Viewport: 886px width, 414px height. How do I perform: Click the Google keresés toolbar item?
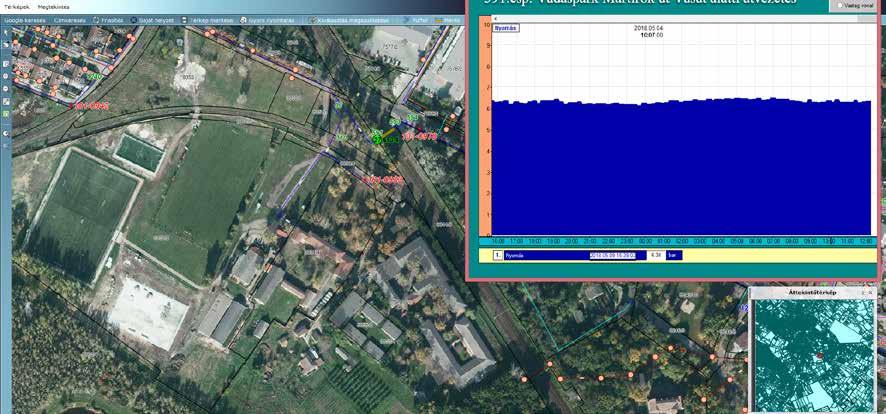pos(25,20)
